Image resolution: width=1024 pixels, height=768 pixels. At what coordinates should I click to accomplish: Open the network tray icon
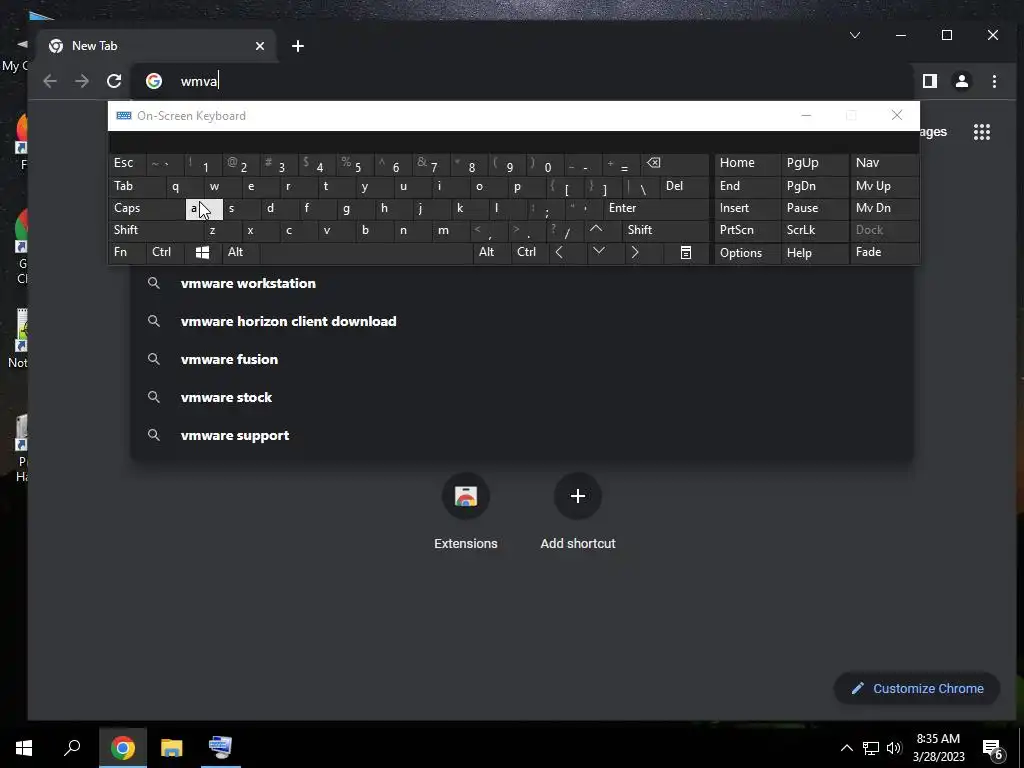(871, 748)
